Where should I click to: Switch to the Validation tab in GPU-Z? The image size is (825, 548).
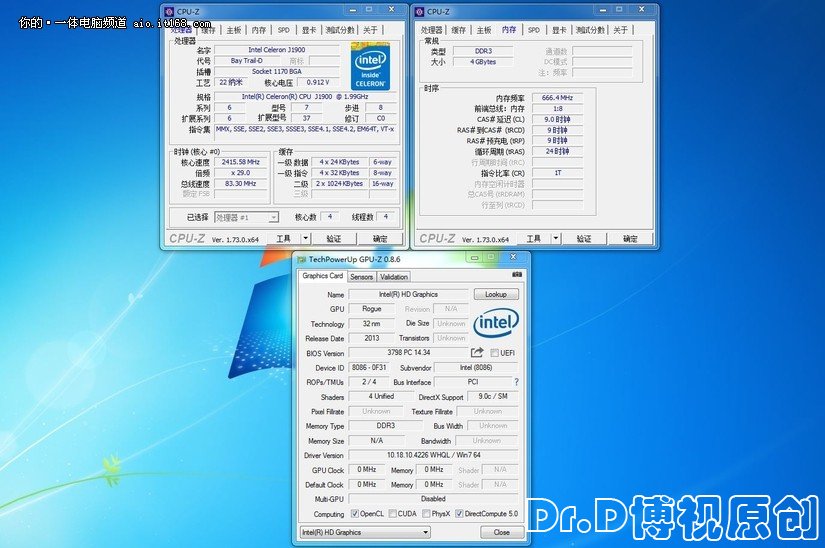pyautogui.click(x=394, y=277)
